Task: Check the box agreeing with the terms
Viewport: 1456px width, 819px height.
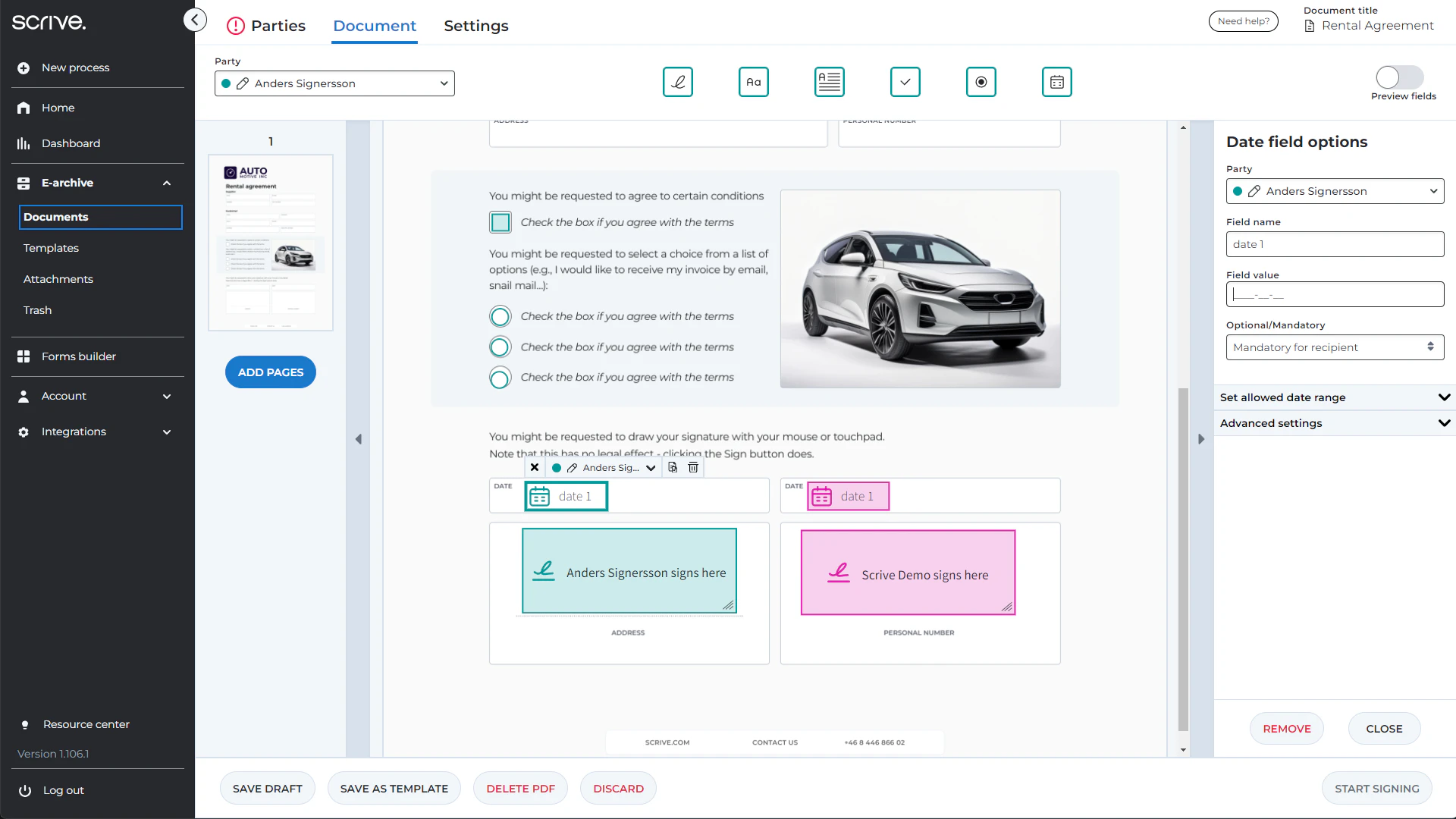Action: (500, 222)
